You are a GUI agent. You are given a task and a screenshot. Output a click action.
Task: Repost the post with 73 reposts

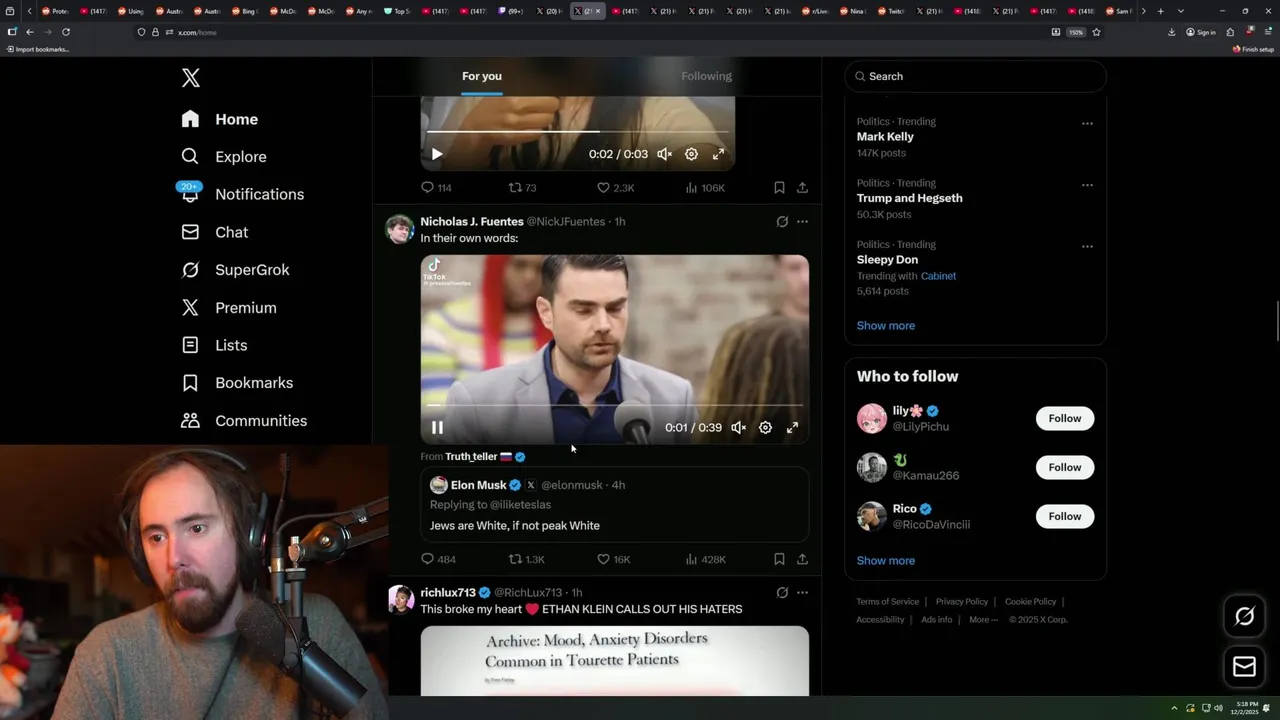coord(523,187)
